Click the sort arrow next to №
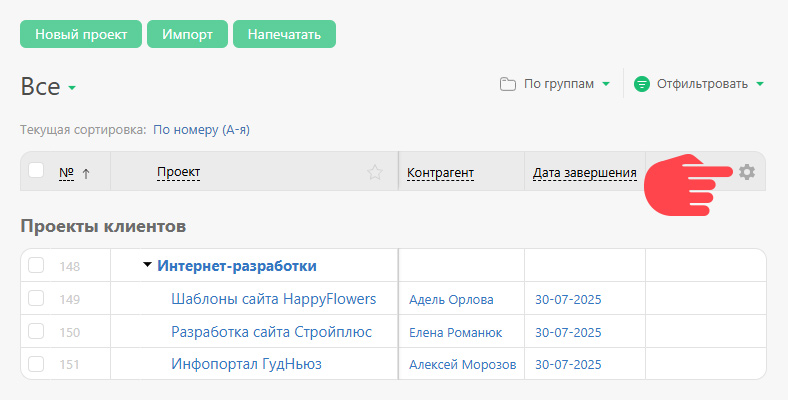 pos(86,174)
